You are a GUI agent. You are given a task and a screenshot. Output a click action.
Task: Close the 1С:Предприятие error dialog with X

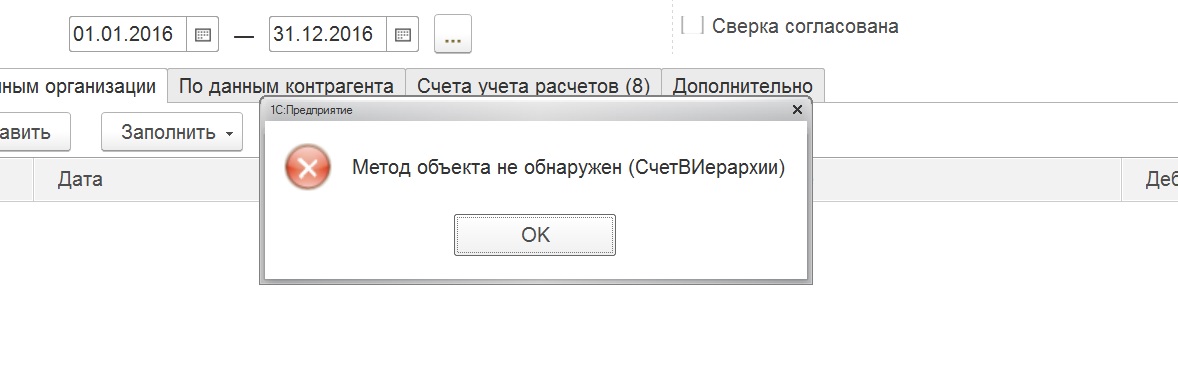pos(797,110)
